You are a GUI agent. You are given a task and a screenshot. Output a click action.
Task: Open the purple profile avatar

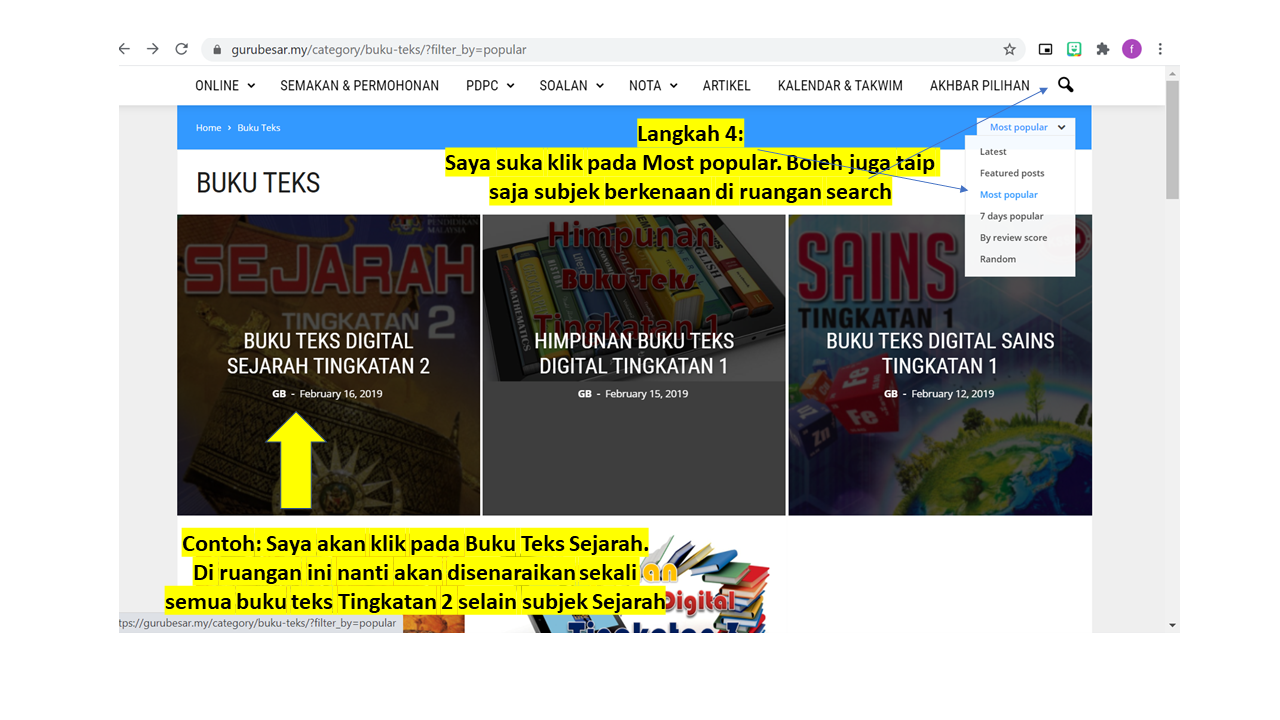pyautogui.click(x=1132, y=49)
